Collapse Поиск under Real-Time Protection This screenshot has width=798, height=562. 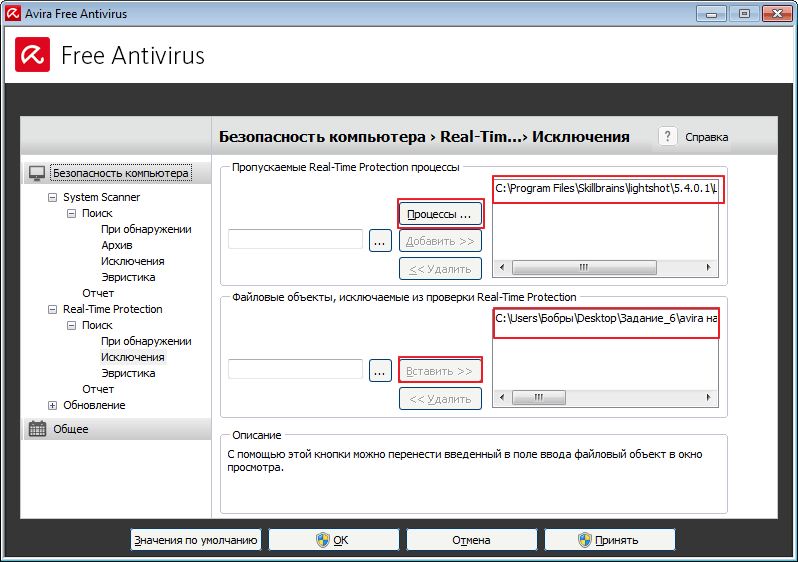pos(71,325)
